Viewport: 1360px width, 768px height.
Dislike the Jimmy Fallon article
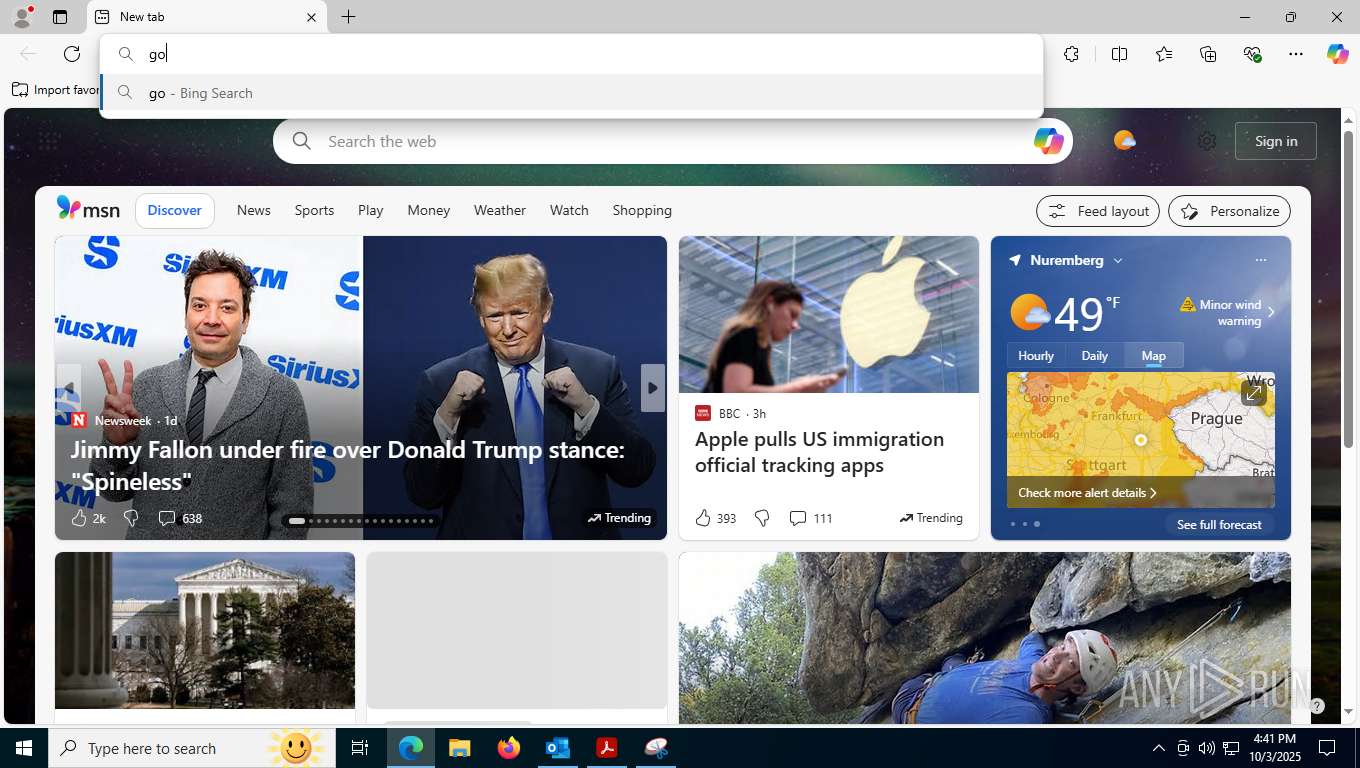[131, 518]
